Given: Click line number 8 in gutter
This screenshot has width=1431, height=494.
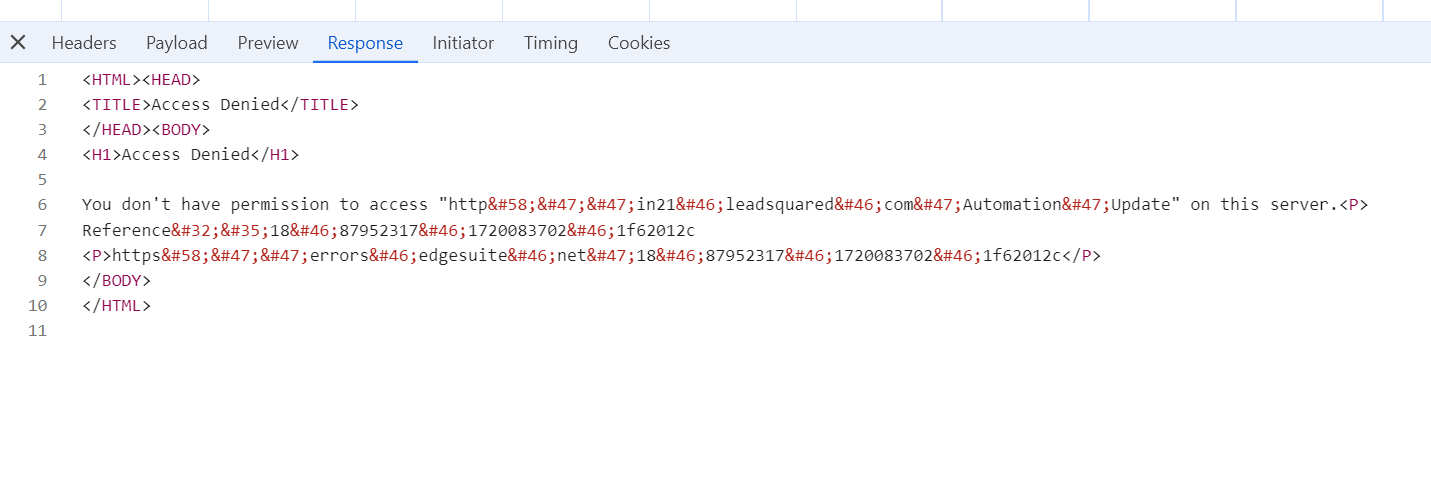Looking at the screenshot, I should (42, 255).
